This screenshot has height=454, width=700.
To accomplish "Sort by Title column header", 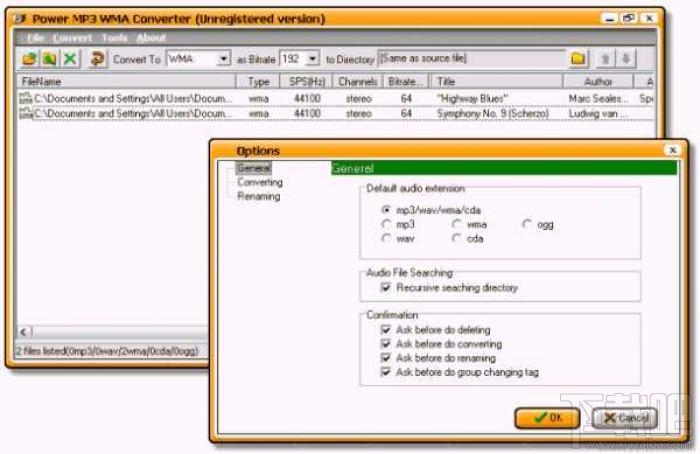I will click(x=496, y=81).
